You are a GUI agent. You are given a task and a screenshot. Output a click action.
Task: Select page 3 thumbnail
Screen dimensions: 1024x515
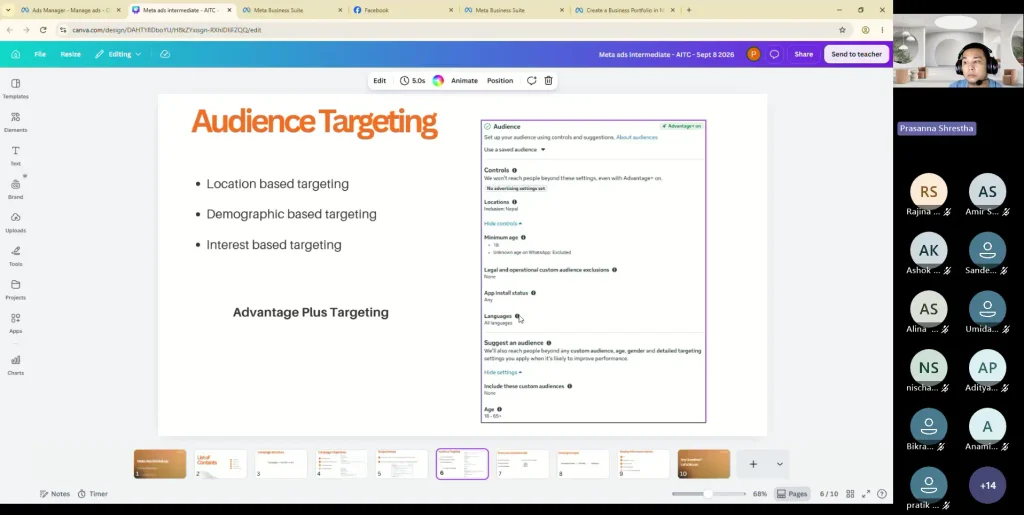pos(281,464)
